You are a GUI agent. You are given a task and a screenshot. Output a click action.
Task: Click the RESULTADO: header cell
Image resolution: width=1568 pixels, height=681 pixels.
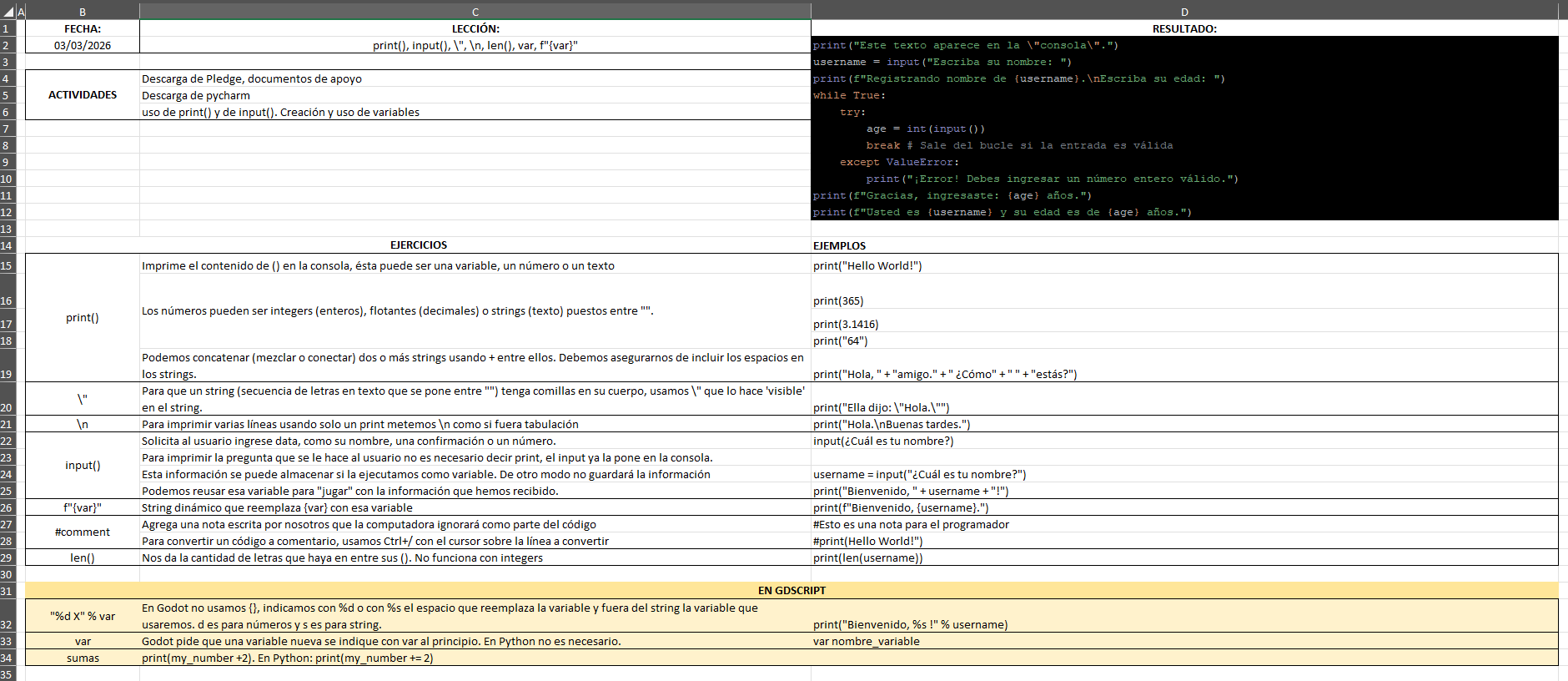pyautogui.click(x=1184, y=28)
